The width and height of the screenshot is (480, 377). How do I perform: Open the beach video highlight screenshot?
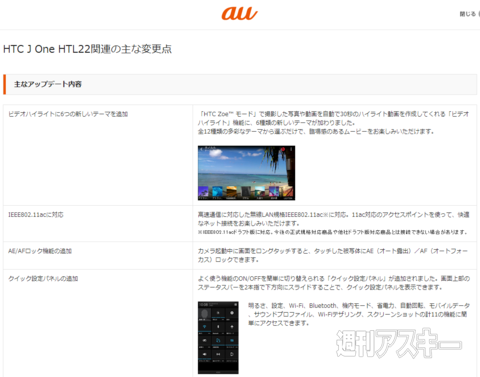point(246,173)
